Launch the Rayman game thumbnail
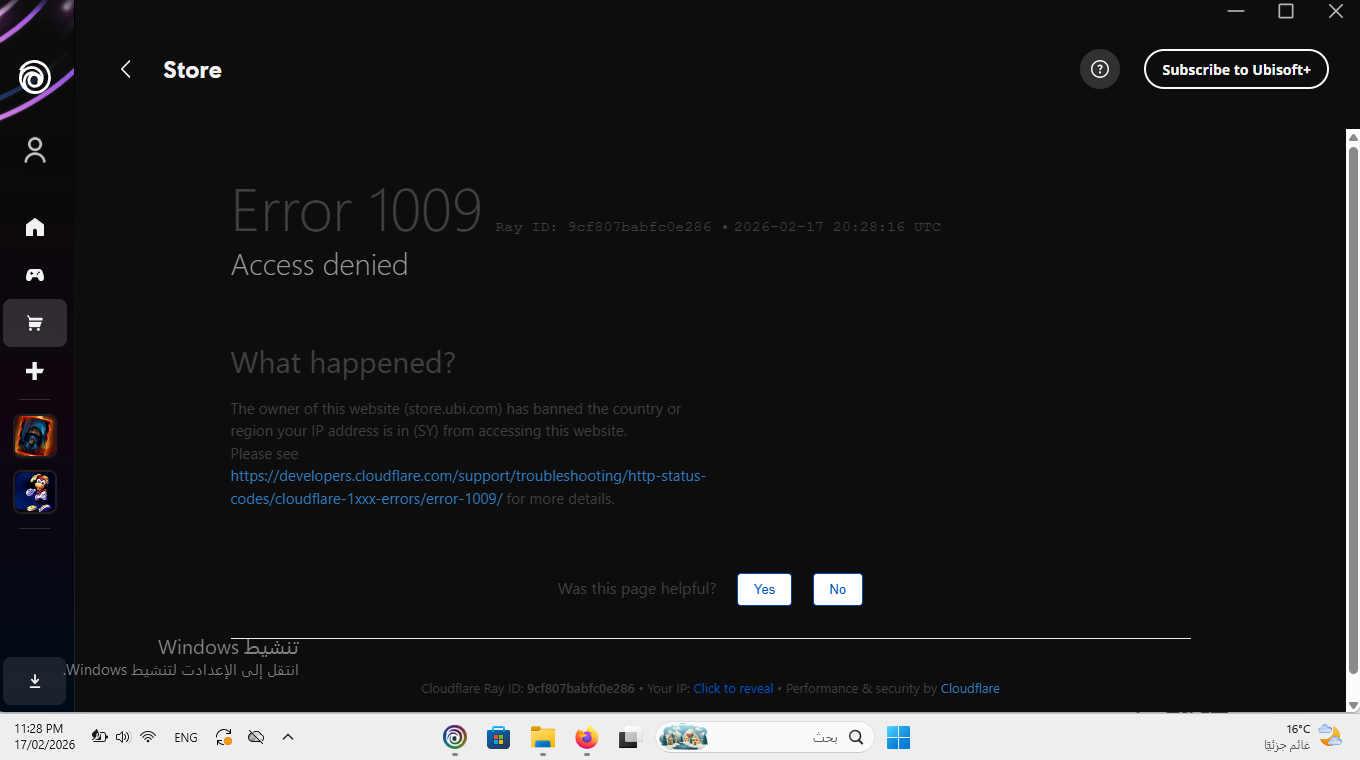 click(x=35, y=492)
